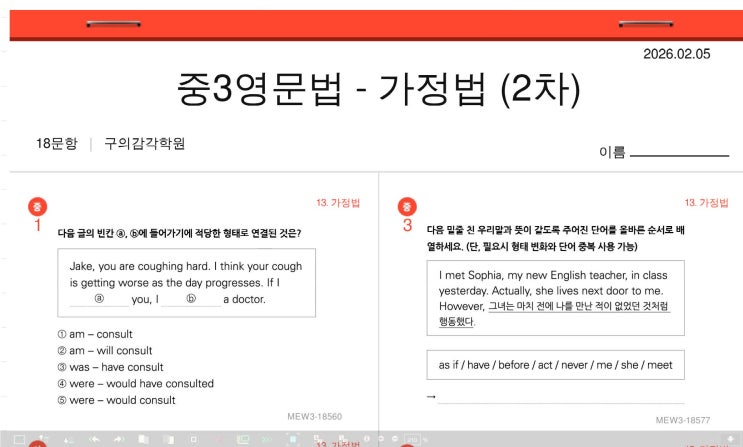The width and height of the screenshot is (743, 447).
Task: Click the 이름 name blank line
Action: click(x=679, y=153)
